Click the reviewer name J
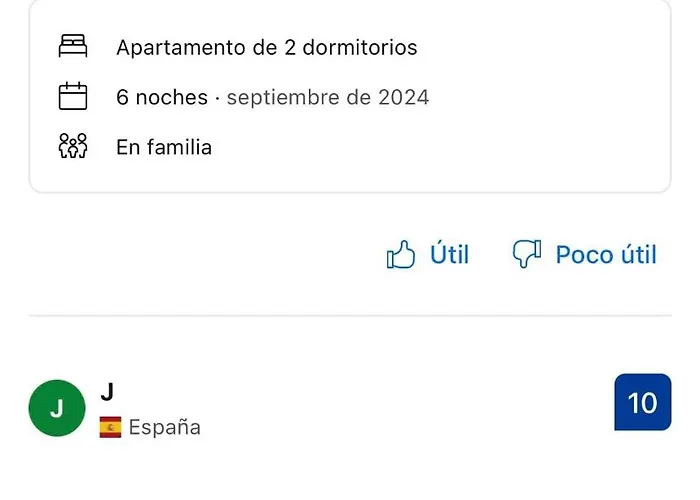700x500 pixels. pyautogui.click(x=107, y=393)
